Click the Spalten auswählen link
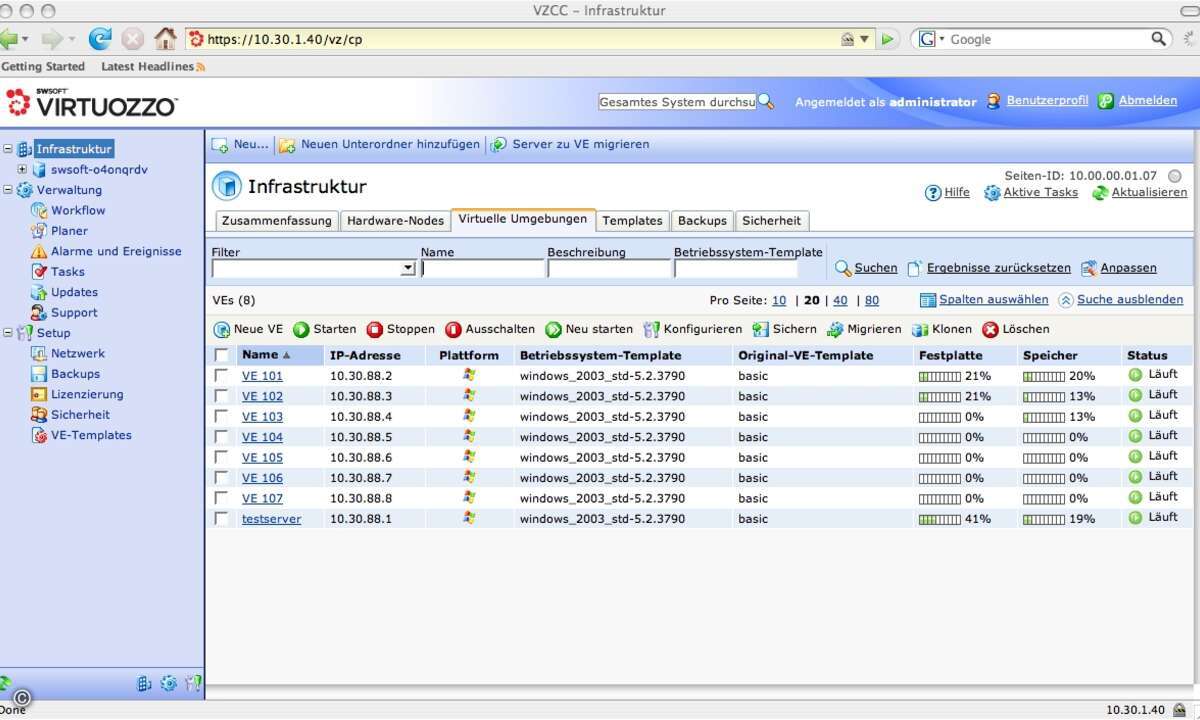Viewport: 1200px width, 720px height. (x=994, y=300)
